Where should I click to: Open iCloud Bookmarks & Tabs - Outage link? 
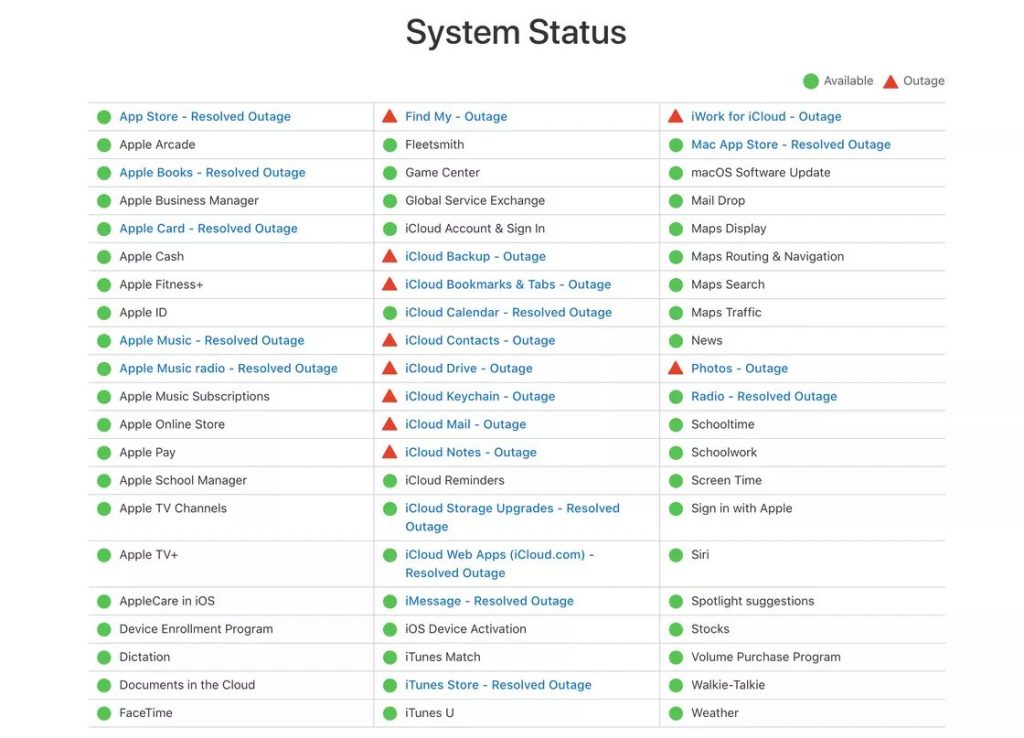click(508, 284)
